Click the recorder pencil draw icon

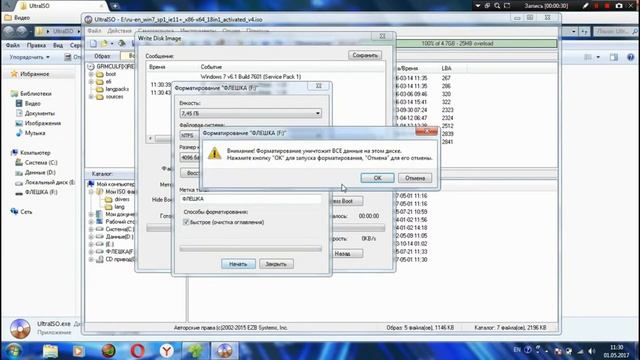pyautogui.click(x=585, y=6)
